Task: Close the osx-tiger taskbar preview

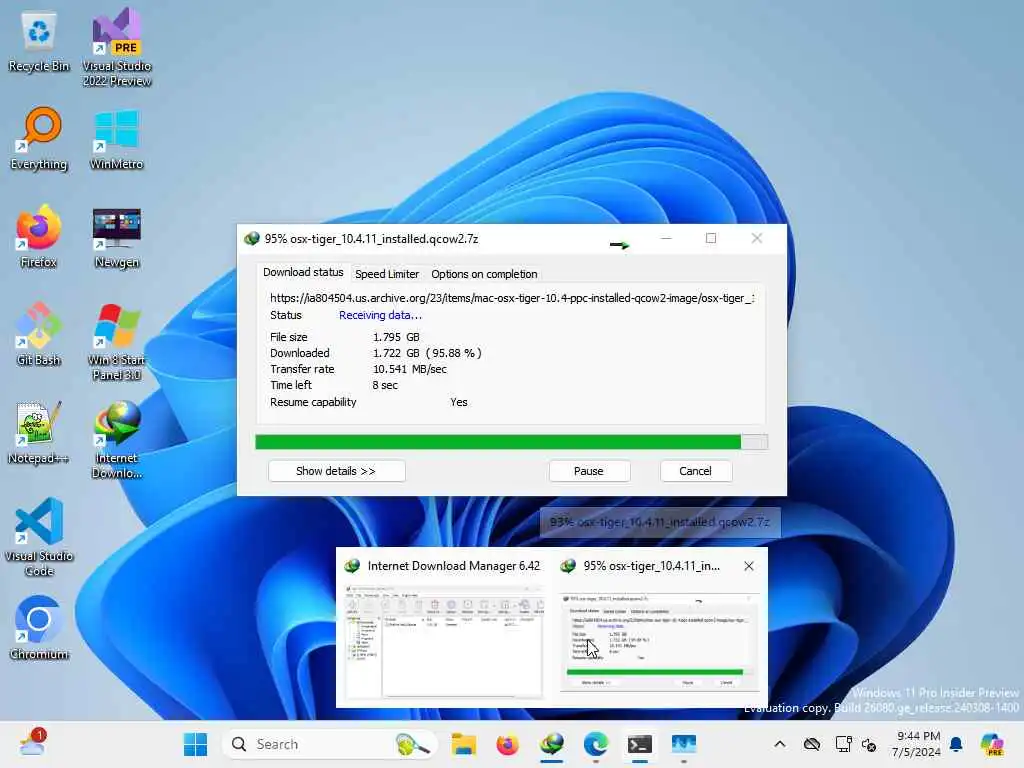Action: [748, 566]
